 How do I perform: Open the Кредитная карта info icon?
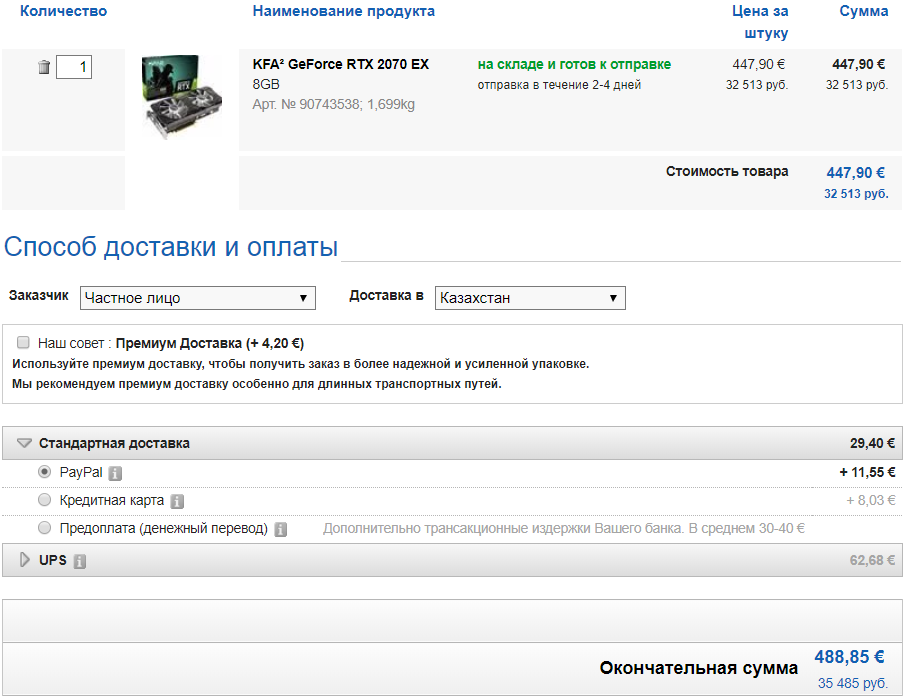pyautogui.click(x=177, y=501)
